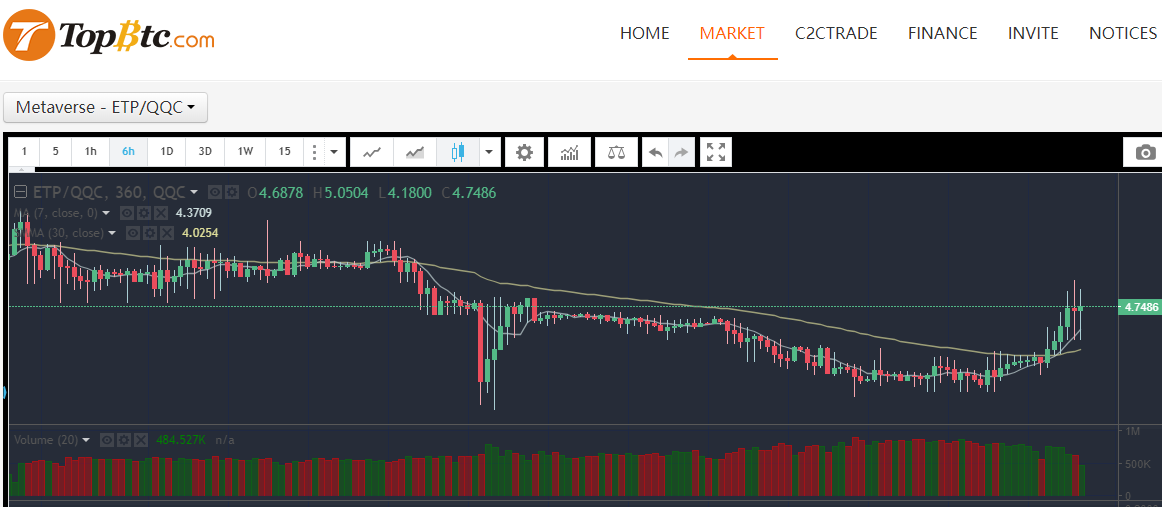Click the TopBtc.com logo
1162x507 pixels.
click(x=109, y=36)
